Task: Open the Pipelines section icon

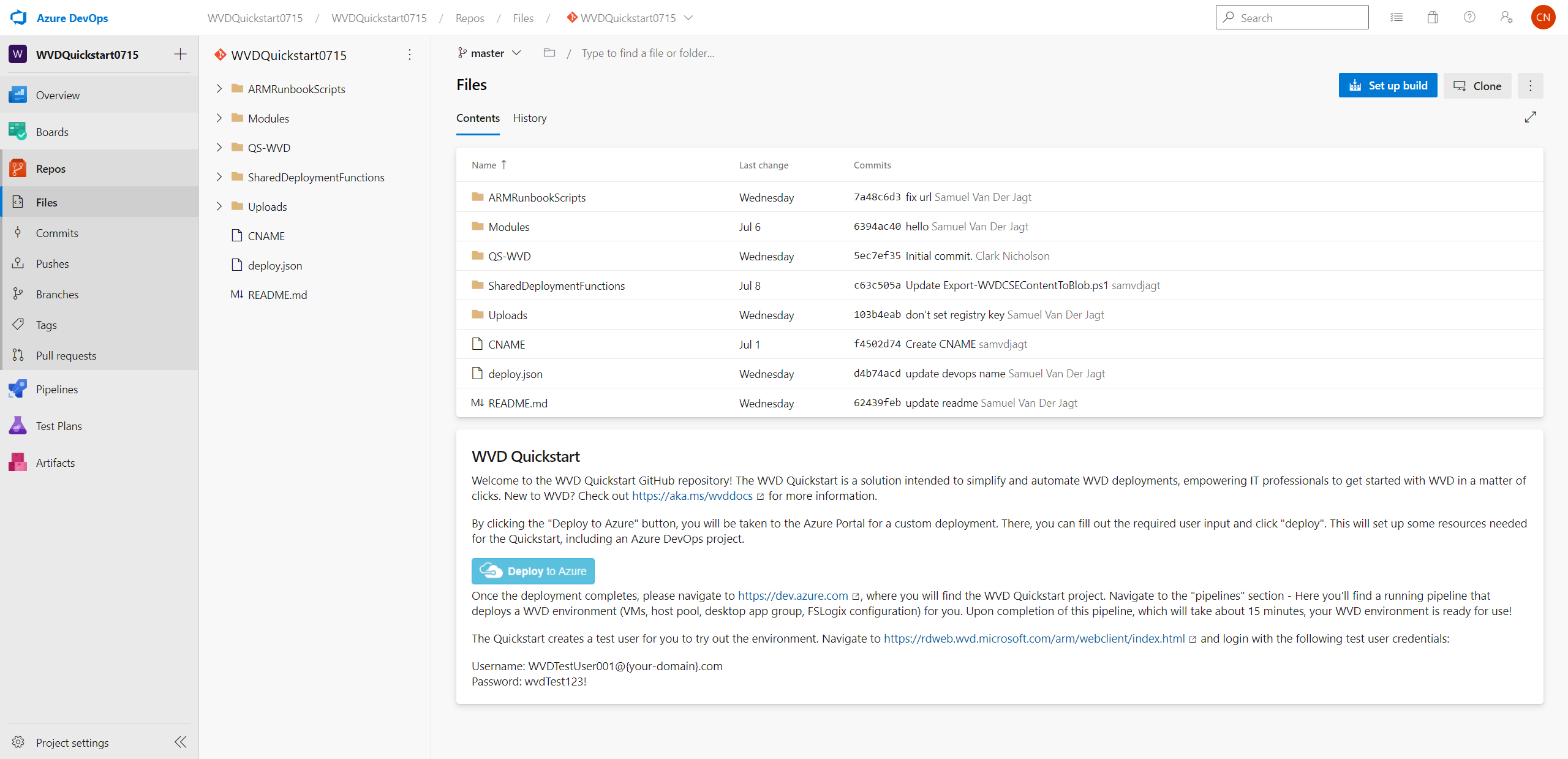Action: [18, 388]
